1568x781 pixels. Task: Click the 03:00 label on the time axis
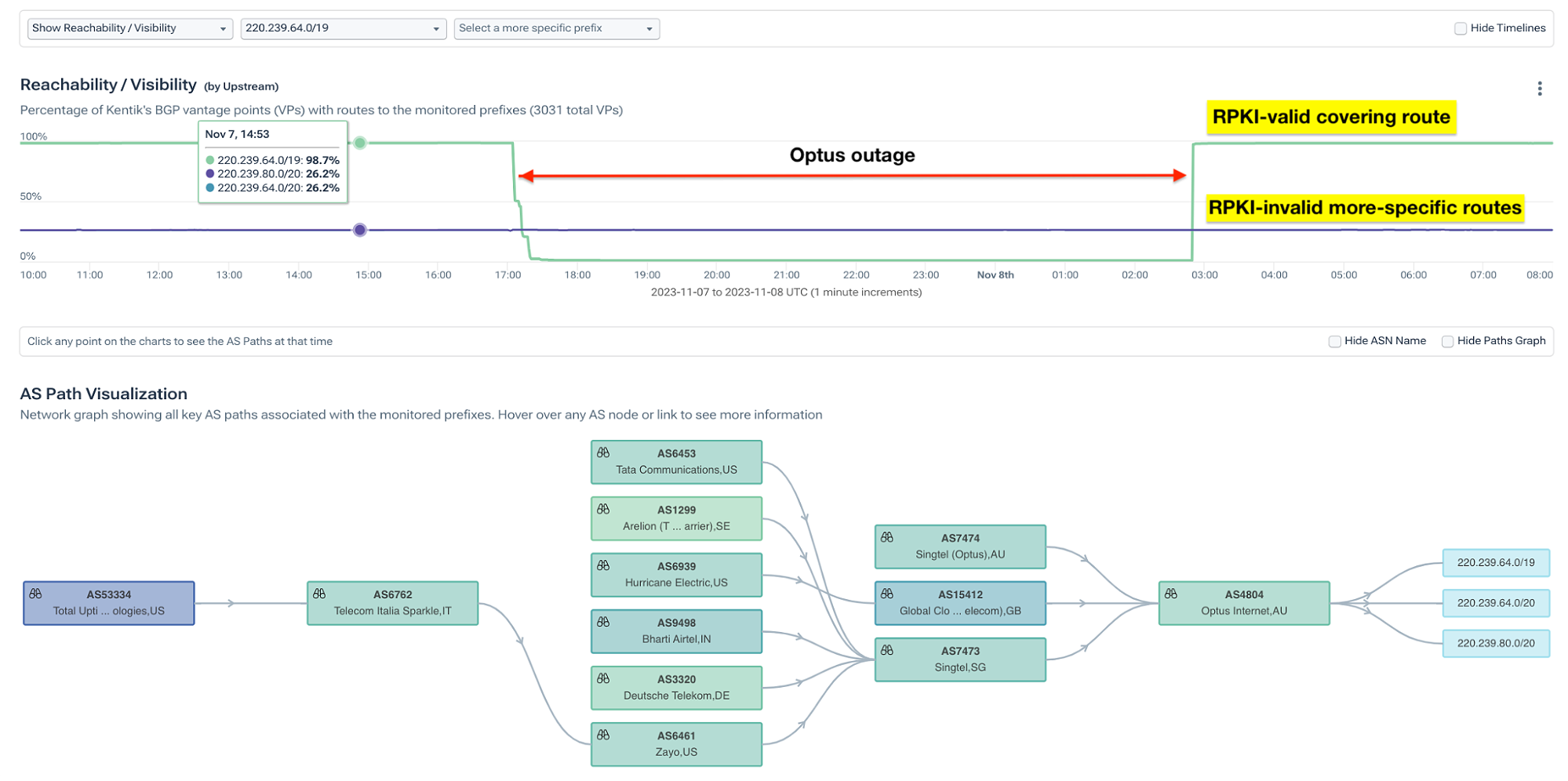pos(1205,275)
